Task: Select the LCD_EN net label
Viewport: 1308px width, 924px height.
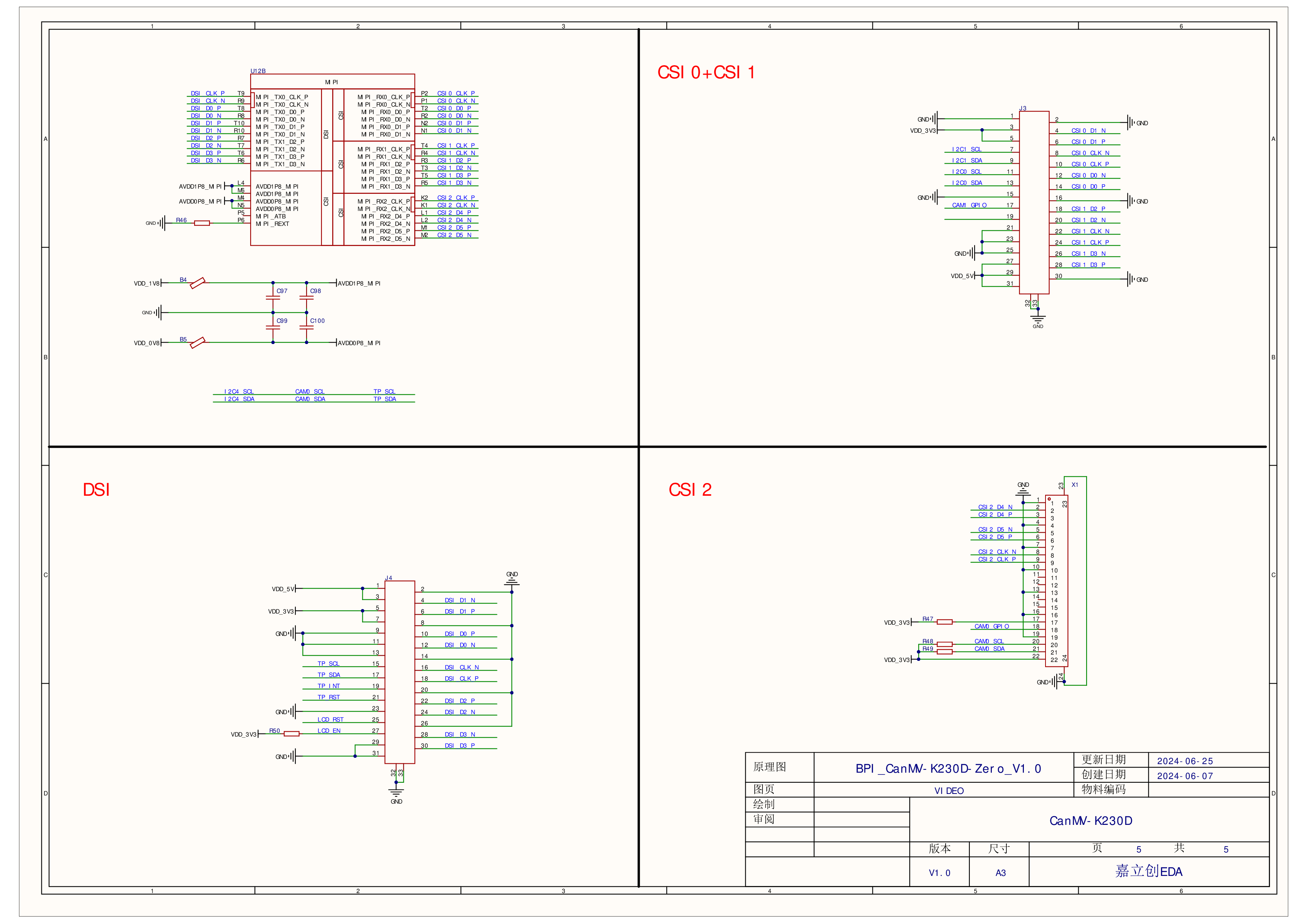Action: pos(329,731)
